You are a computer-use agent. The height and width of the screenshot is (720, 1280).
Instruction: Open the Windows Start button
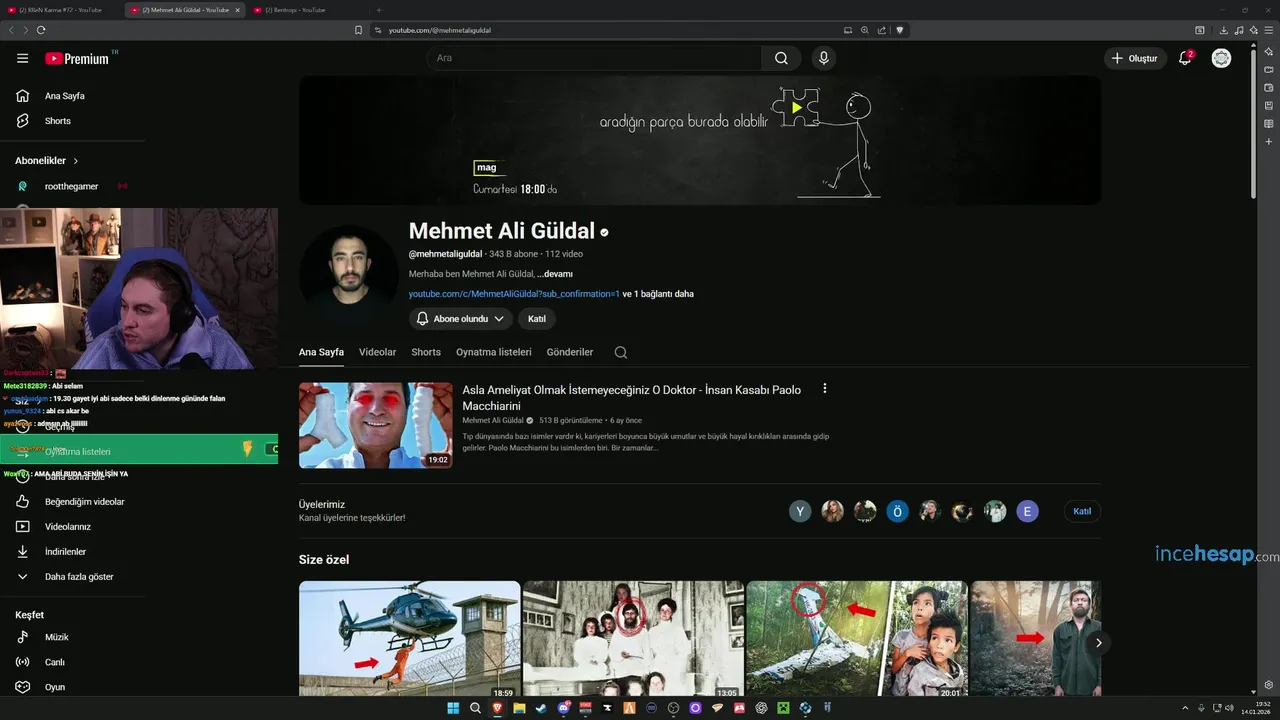point(453,708)
